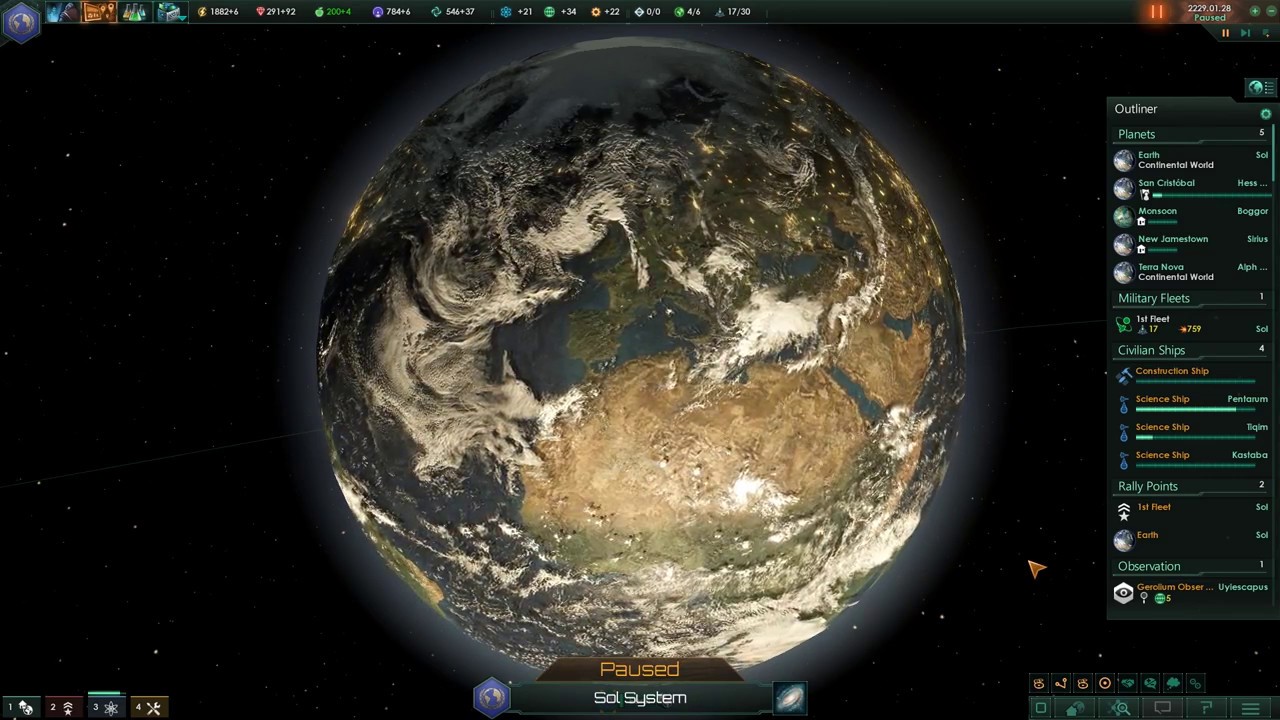Toggle the large orange pause indicator
1280x720 pixels.
pyautogui.click(x=1156, y=12)
